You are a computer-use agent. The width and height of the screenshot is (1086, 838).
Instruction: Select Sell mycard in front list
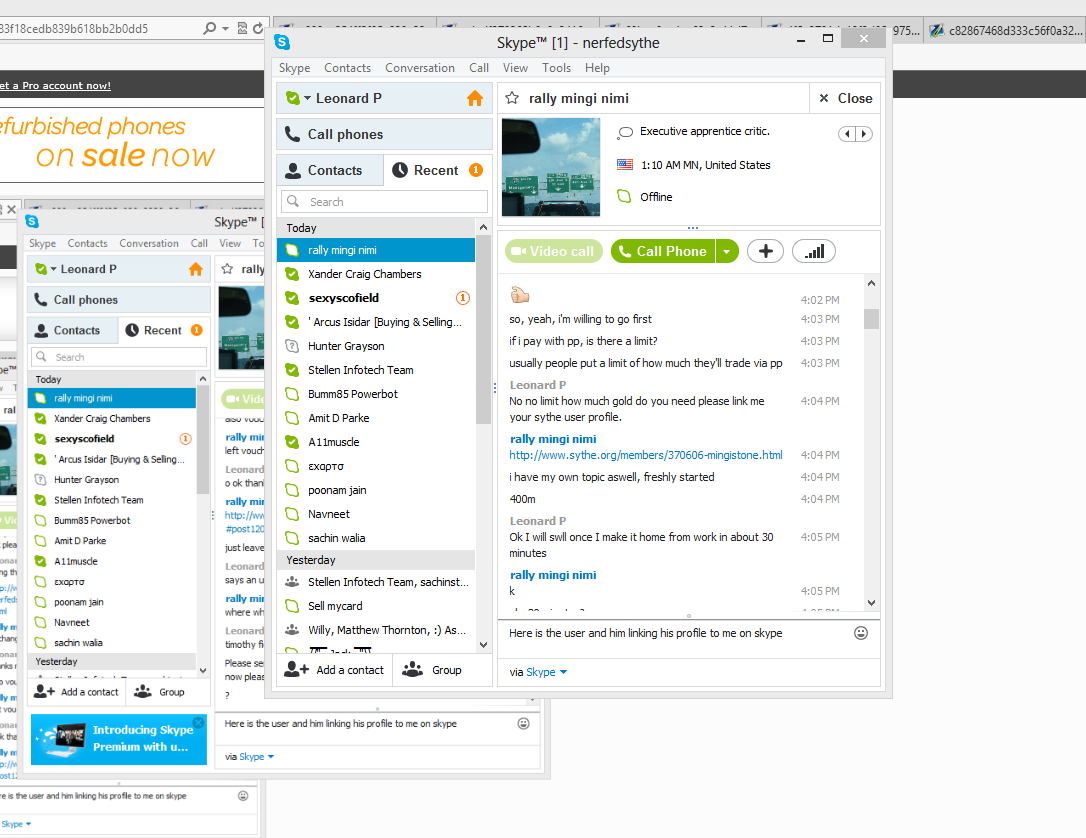376,606
